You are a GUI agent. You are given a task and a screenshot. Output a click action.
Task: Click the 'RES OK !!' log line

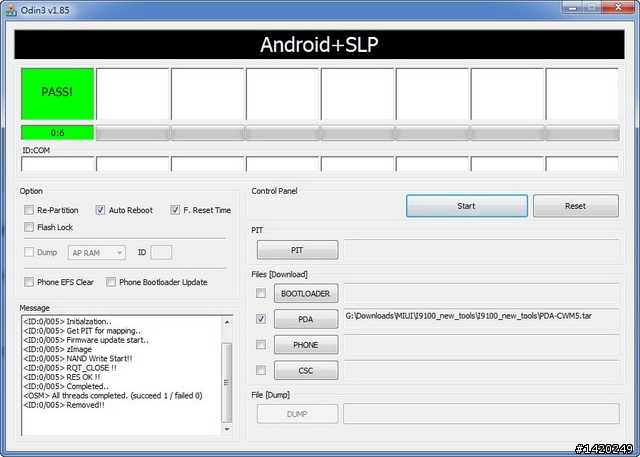point(62,377)
